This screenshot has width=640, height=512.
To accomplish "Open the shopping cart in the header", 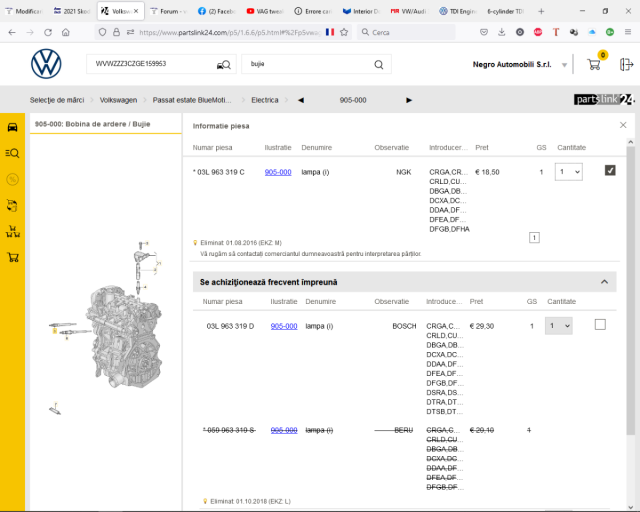I will [x=594, y=64].
